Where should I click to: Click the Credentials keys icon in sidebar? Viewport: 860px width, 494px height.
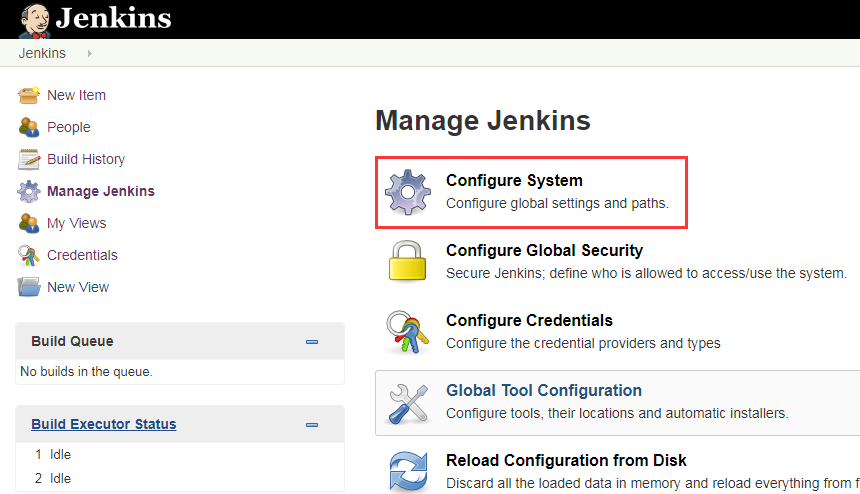coord(29,255)
